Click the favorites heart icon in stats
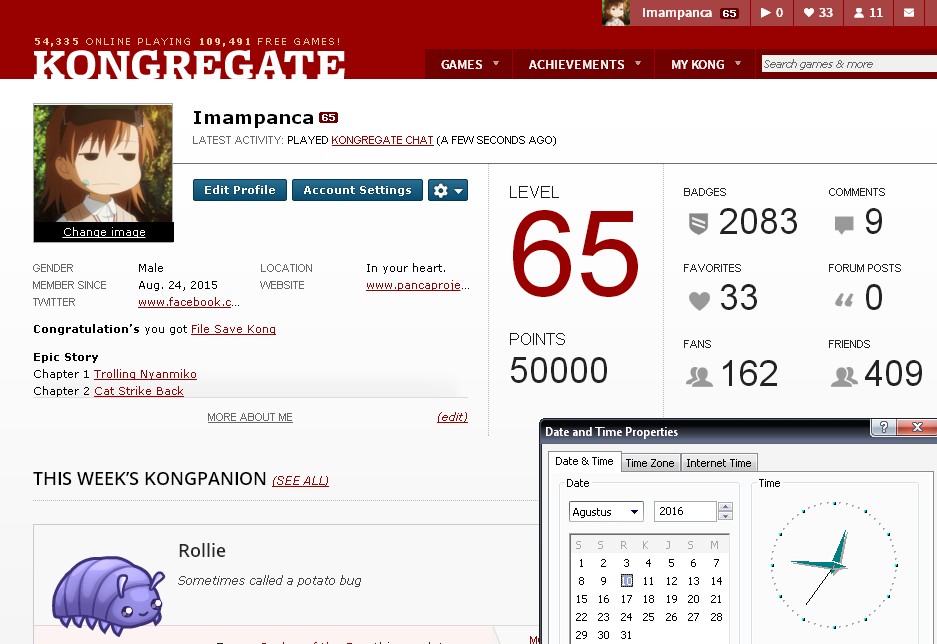 (x=699, y=300)
